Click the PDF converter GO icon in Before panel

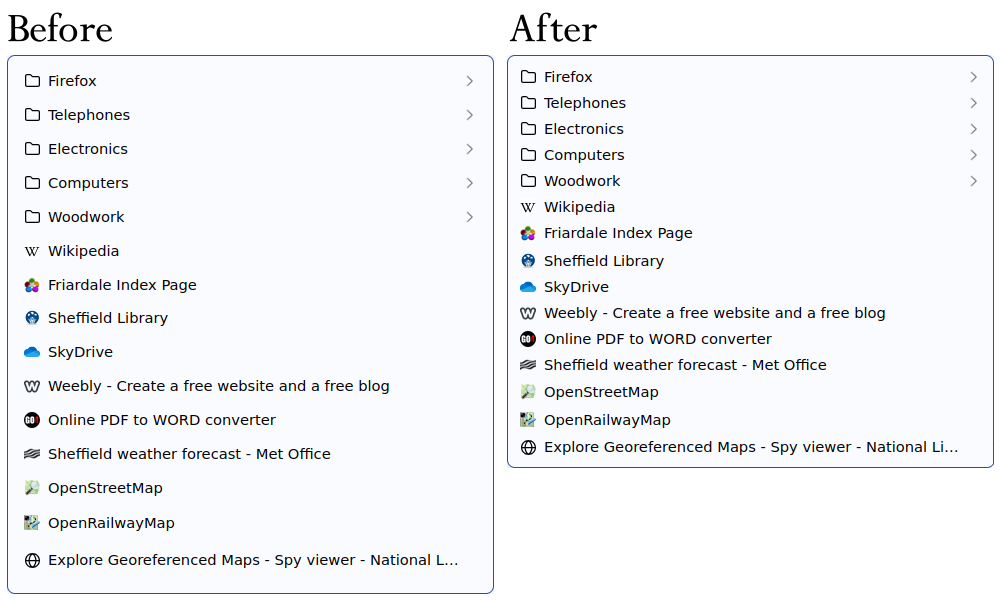click(x=32, y=420)
